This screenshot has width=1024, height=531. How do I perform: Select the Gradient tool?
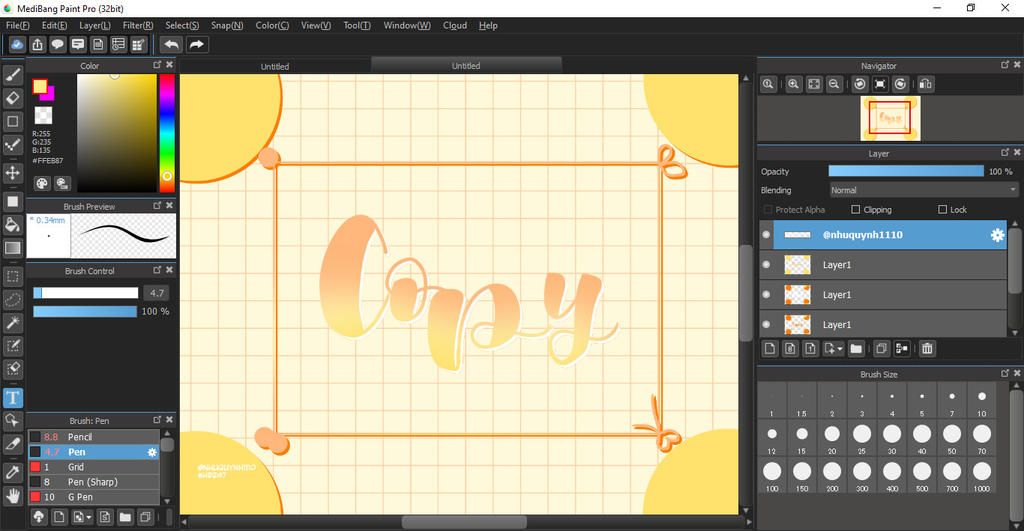click(x=12, y=248)
